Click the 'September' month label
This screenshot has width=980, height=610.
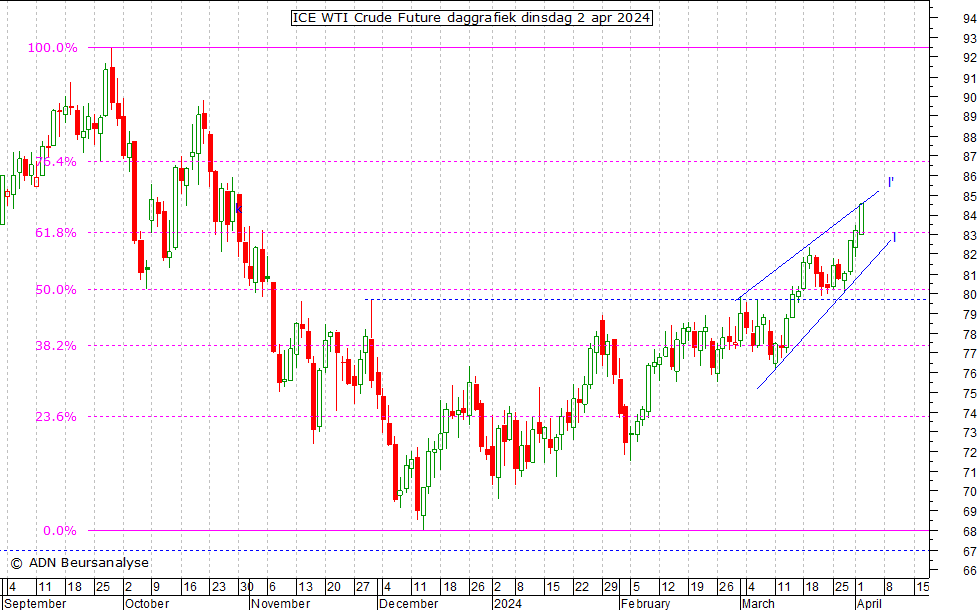35,604
